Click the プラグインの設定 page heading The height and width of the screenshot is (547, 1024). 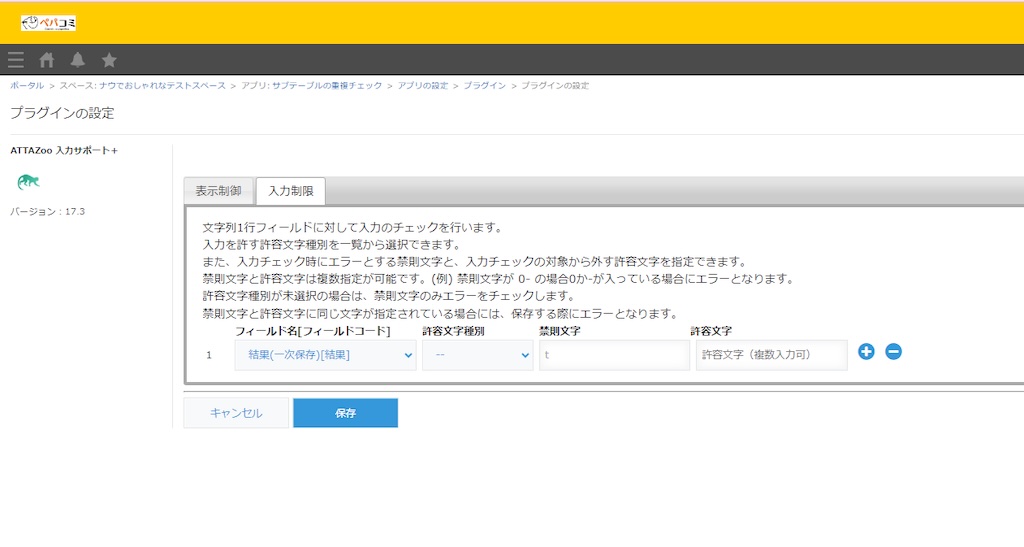[63, 113]
